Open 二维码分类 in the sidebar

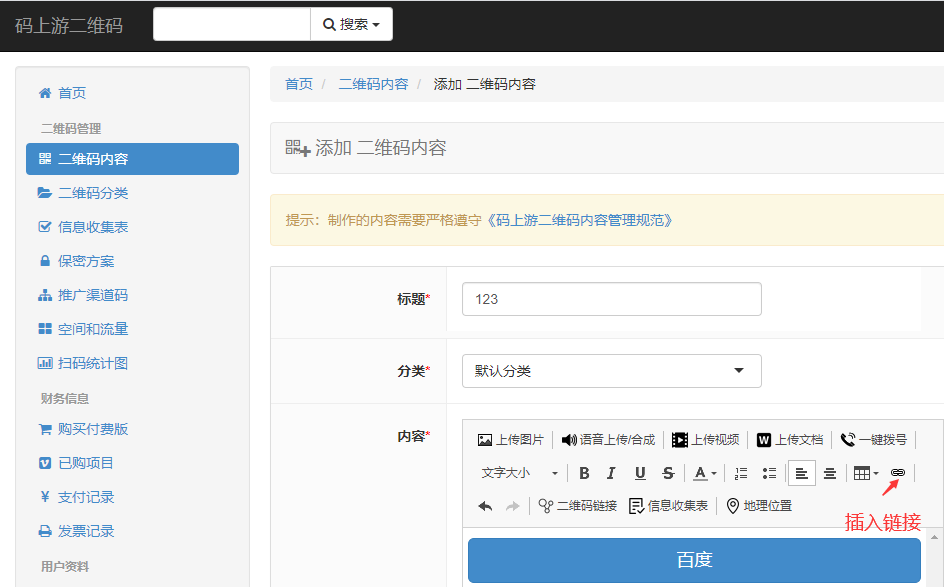93,193
